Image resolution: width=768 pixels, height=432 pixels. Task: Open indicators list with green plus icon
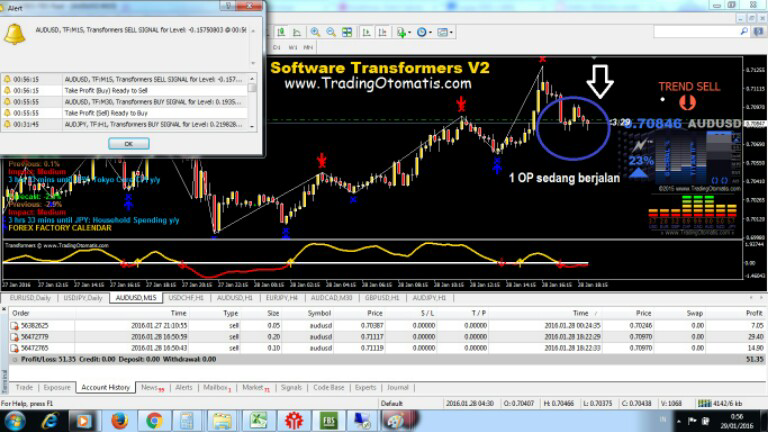click(401, 32)
